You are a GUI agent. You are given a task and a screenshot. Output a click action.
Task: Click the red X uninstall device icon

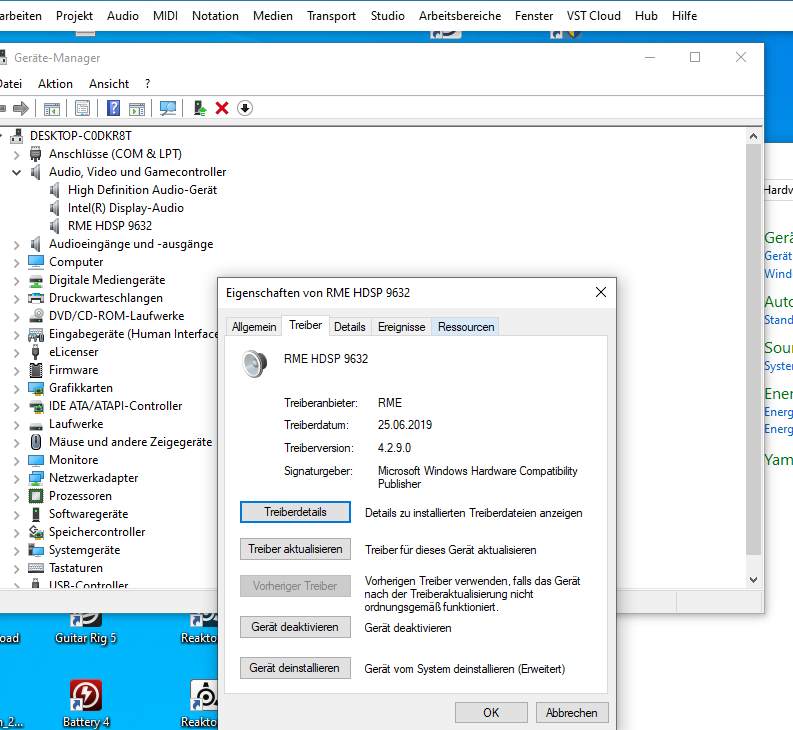tap(222, 108)
